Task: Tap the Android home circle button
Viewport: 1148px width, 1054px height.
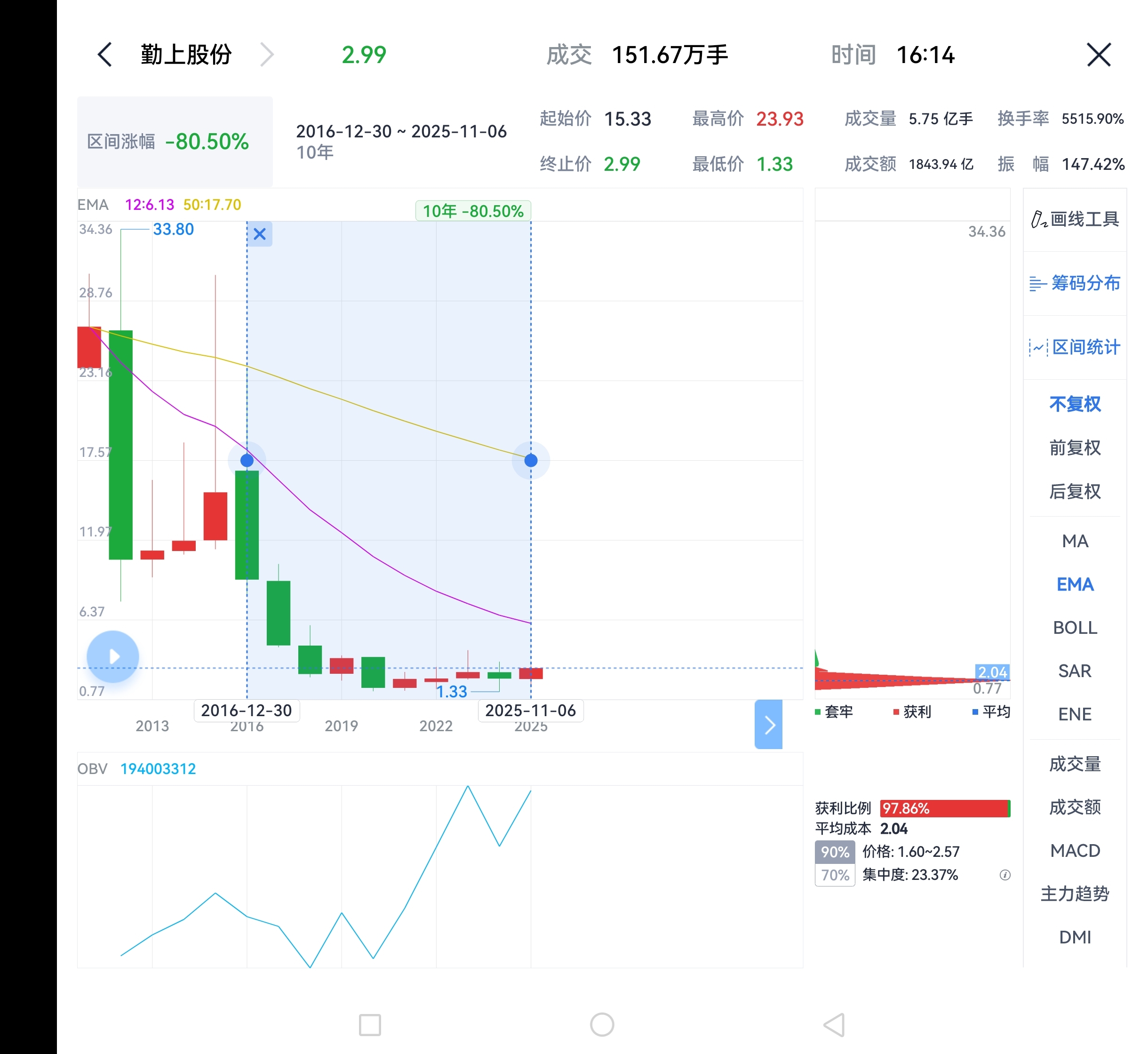Action: 602,1025
